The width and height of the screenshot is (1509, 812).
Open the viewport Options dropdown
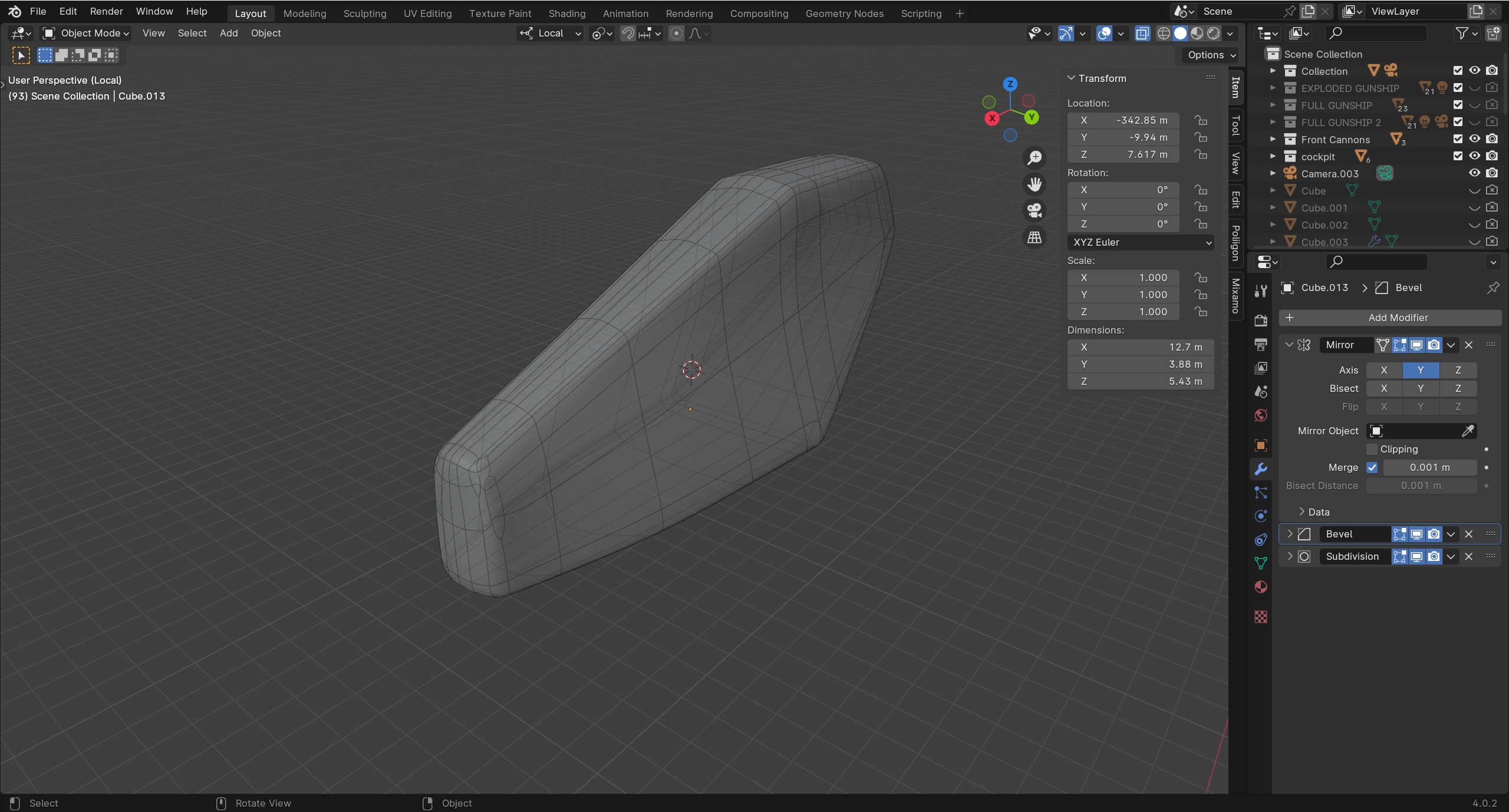click(1210, 55)
